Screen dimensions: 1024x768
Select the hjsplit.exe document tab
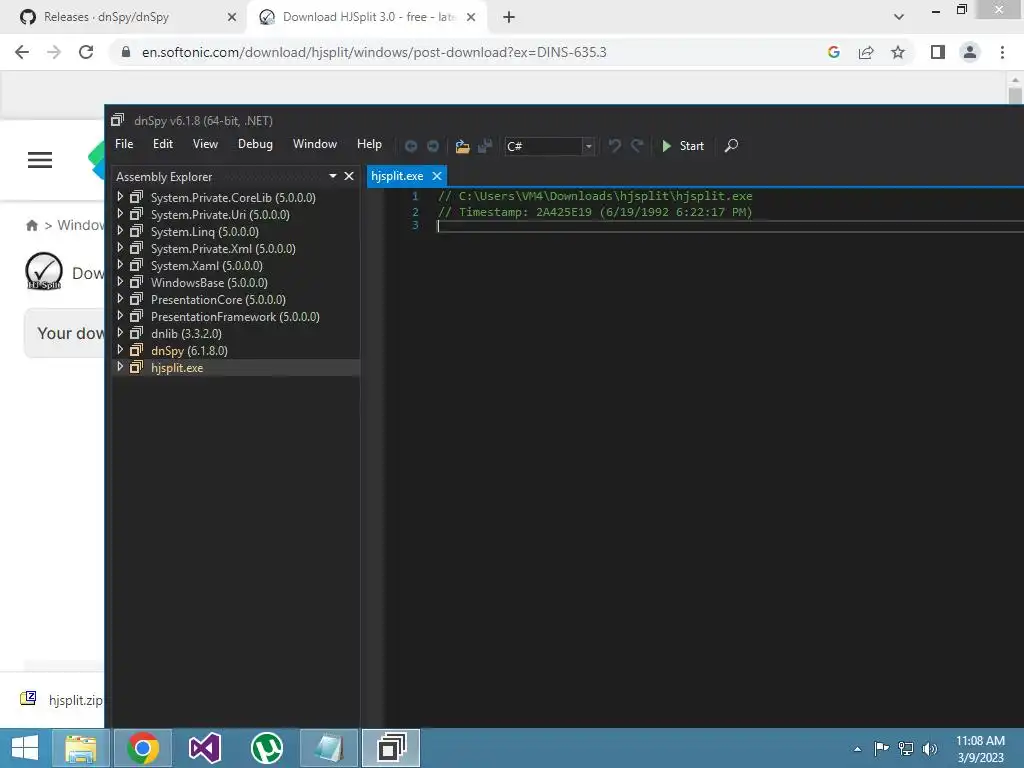coord(397,176)
